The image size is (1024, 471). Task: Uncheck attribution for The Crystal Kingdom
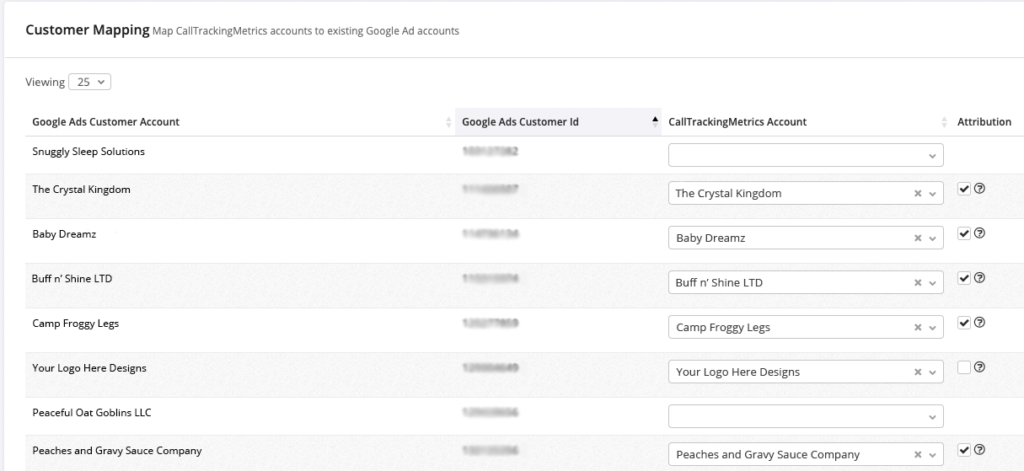pos(964,189)
